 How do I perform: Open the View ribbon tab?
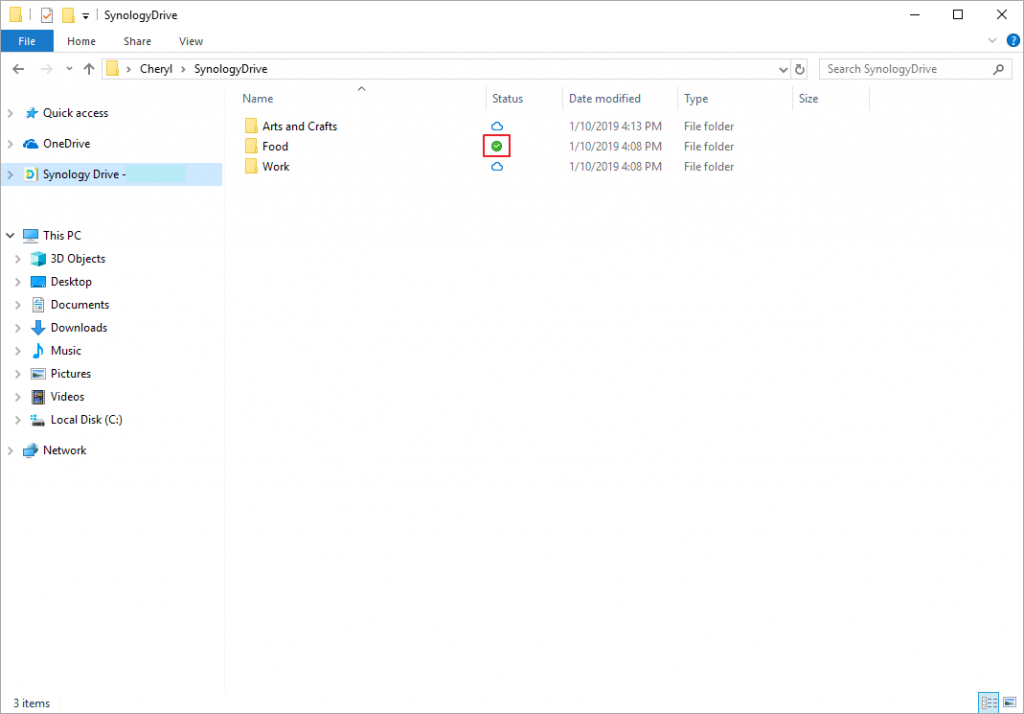191,41
